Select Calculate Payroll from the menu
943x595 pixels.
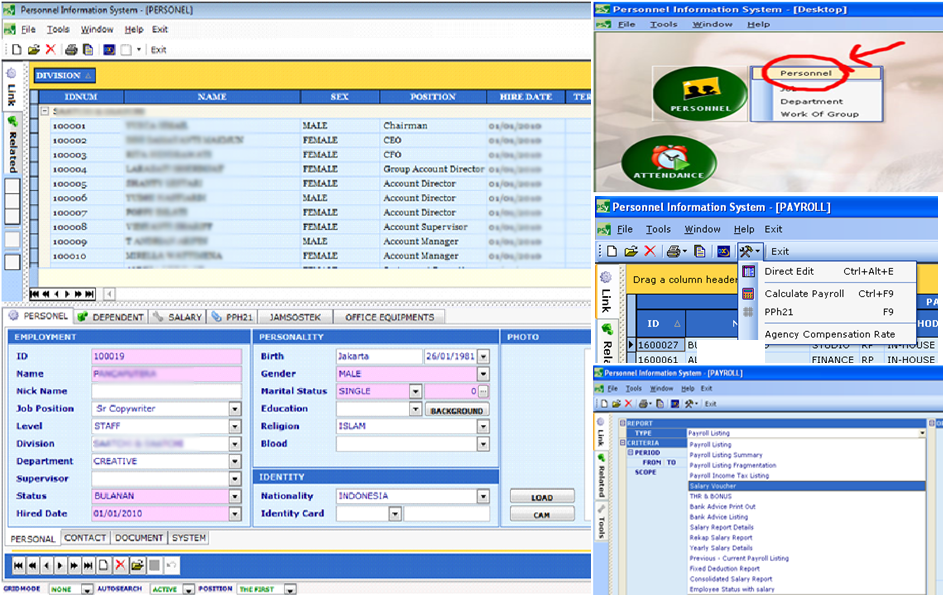point(804,294)
